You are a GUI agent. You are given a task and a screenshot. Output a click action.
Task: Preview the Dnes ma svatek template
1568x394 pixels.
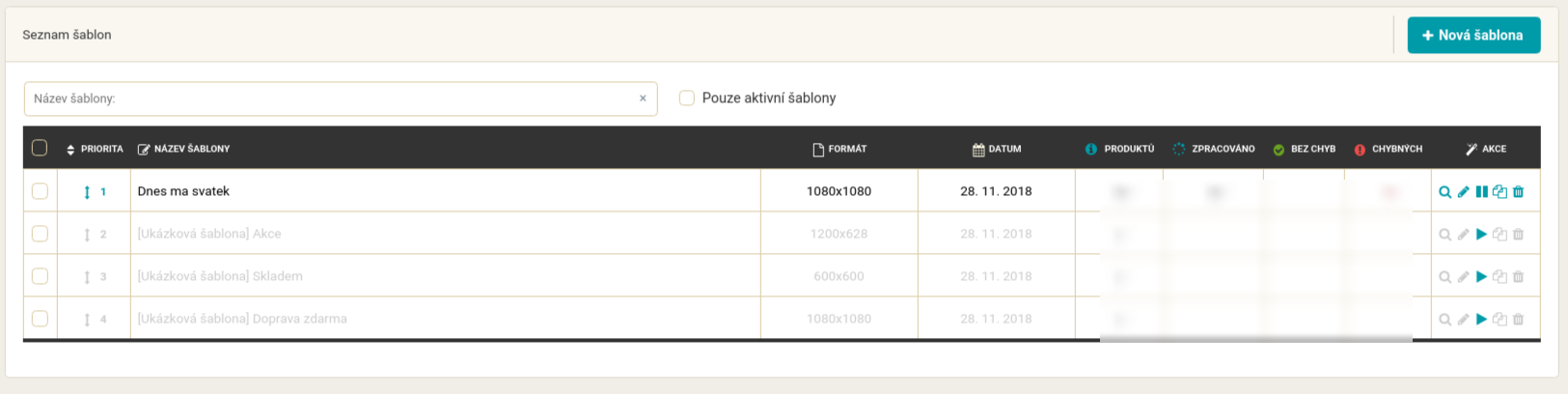click(1444, 192)
